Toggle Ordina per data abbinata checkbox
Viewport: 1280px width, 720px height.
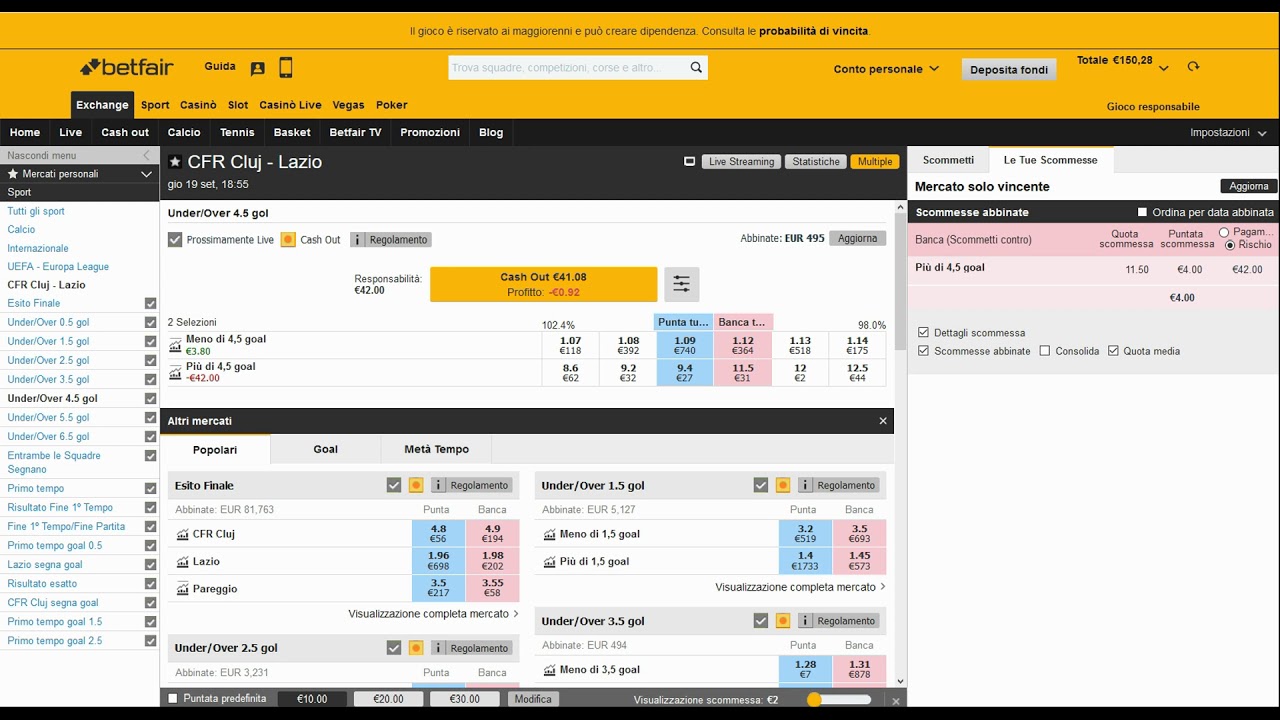pyautogui.click(x=1143, y=212)
